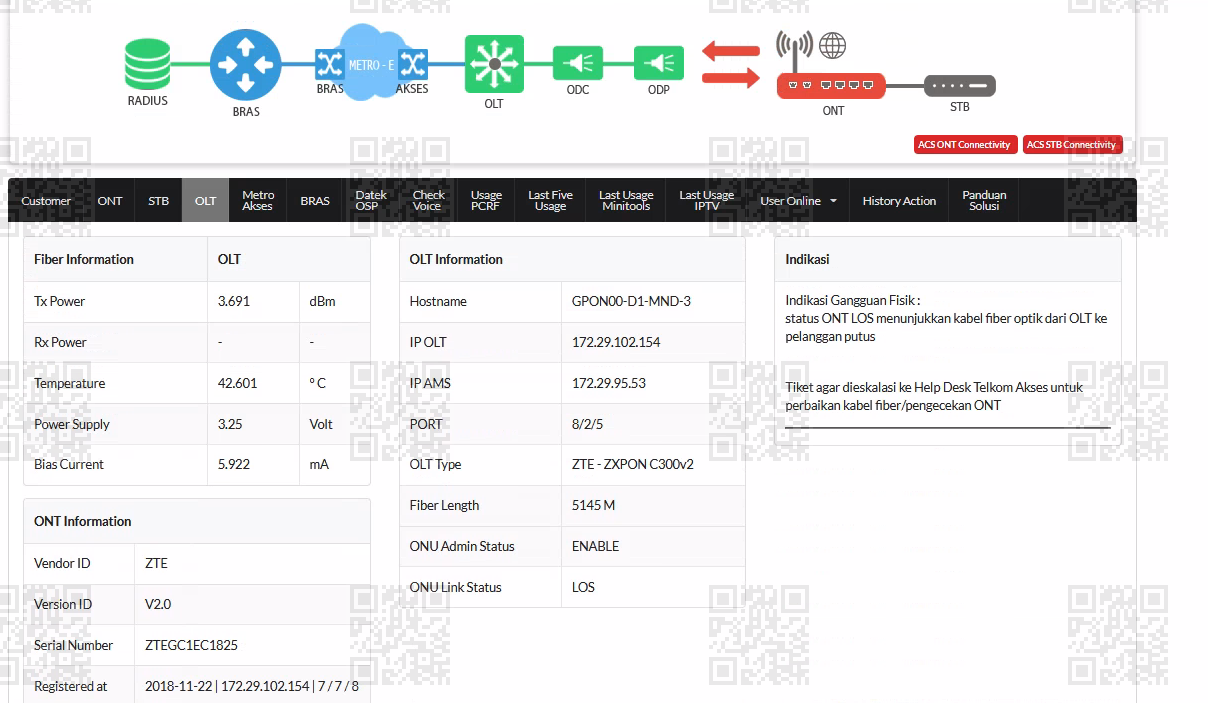Select the active OLT tab

[x=205, y=201]
